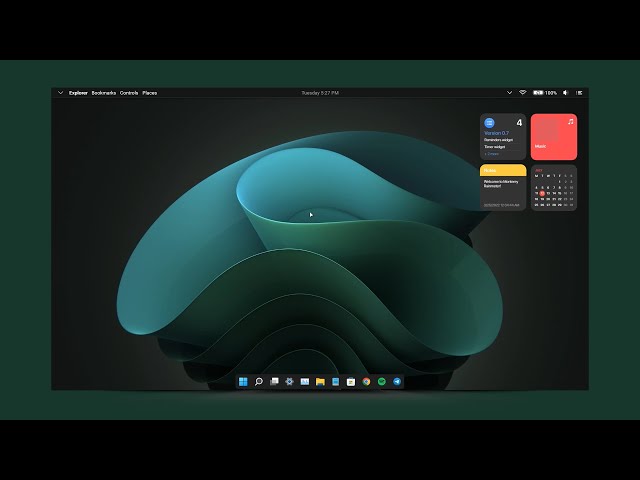Click the yellow Notes header
The height and width of the screenshot is (480, 640).
(503, 170)
